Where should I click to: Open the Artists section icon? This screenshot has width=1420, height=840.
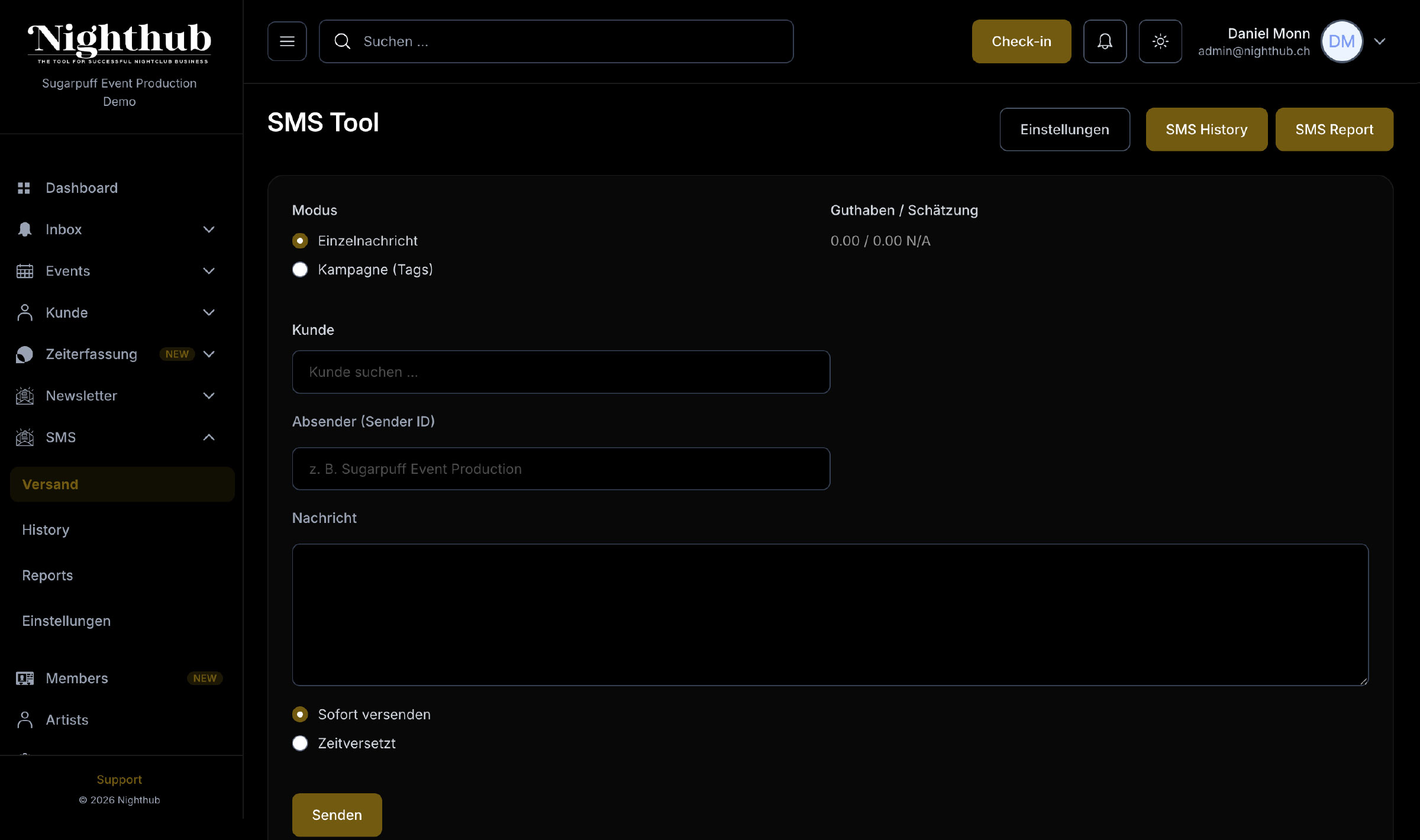(x=24, y=719)
